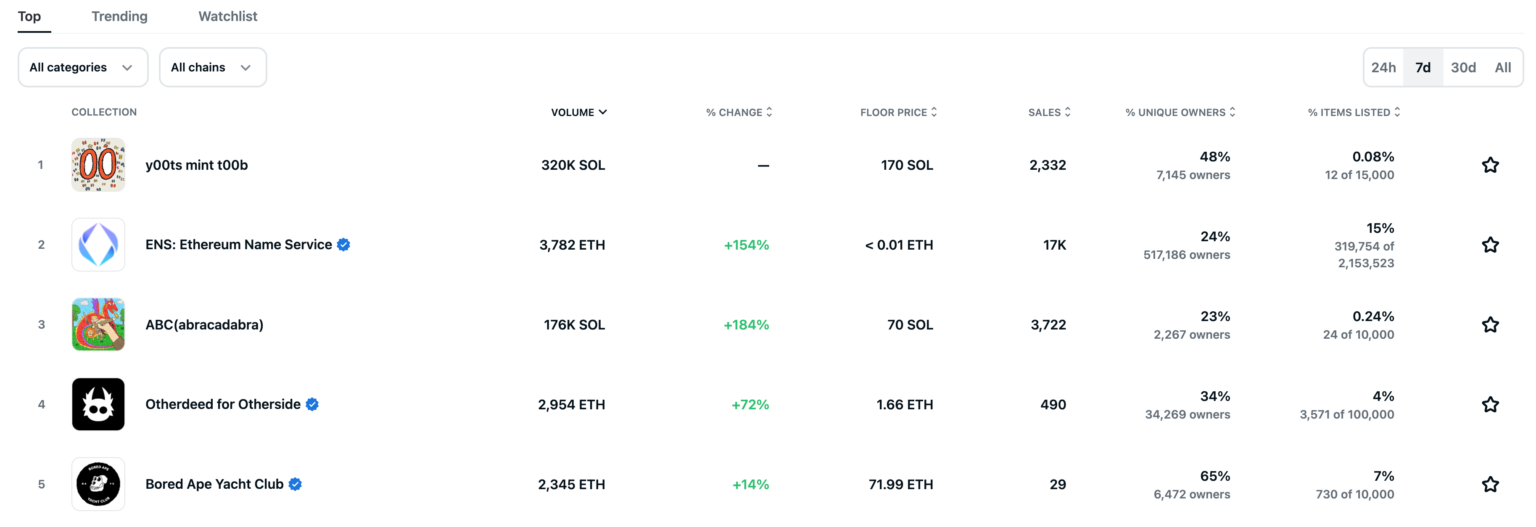The height and width of the screenshot is (527, 1536).
Task: Click the ENS verified badge icon
Action: tap(344, 245)
